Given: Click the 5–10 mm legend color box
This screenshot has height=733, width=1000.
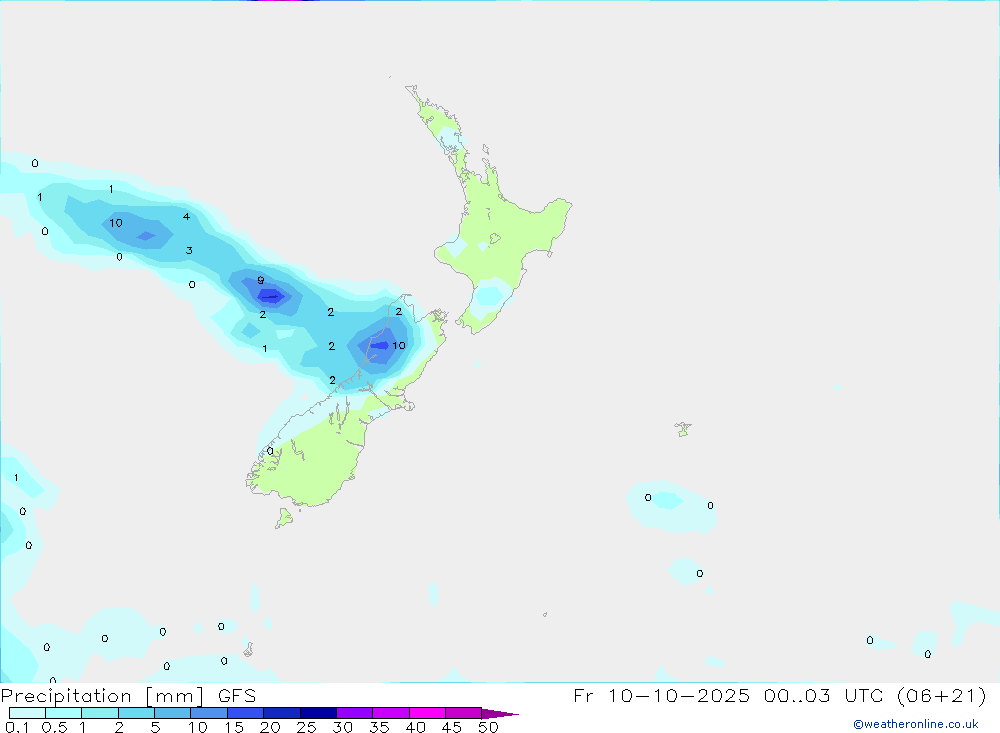Looking at the screenshot, I should 173,713.
